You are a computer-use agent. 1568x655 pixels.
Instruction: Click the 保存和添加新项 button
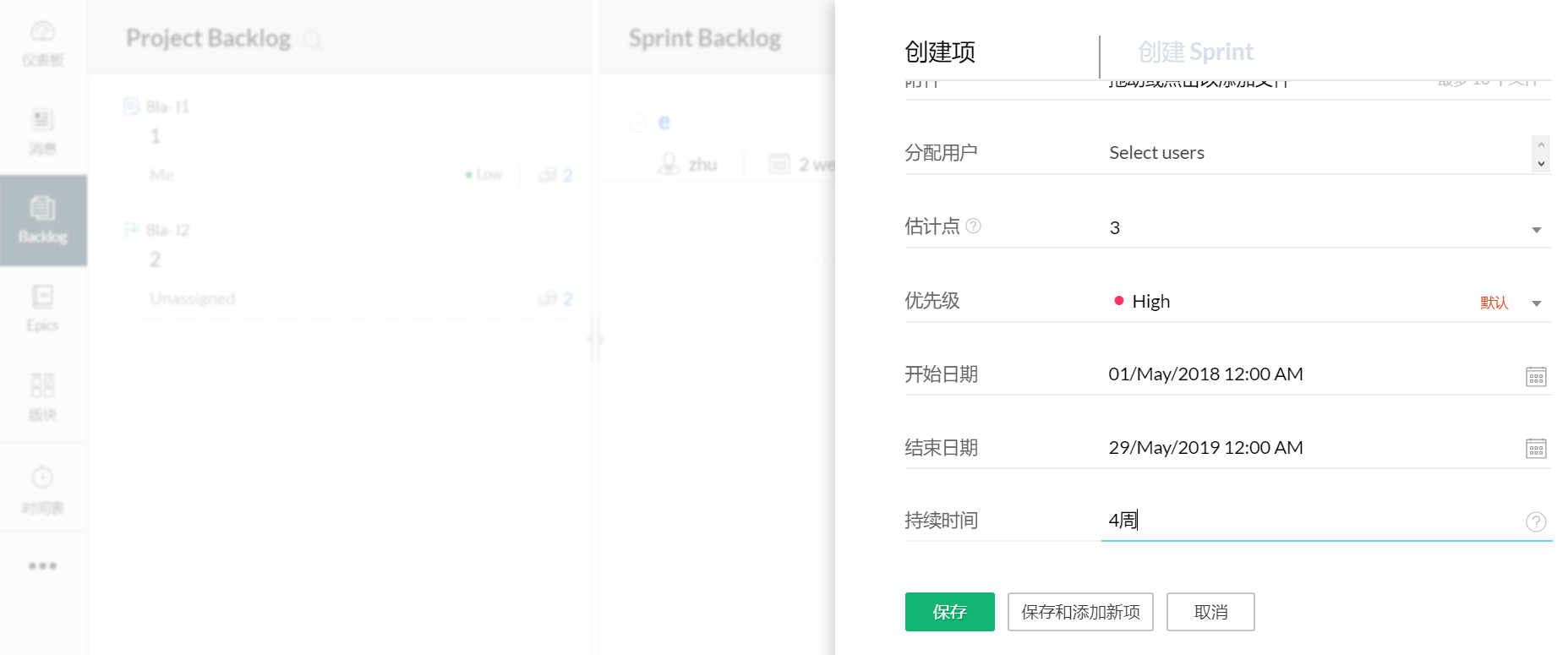coord(1079,612)
